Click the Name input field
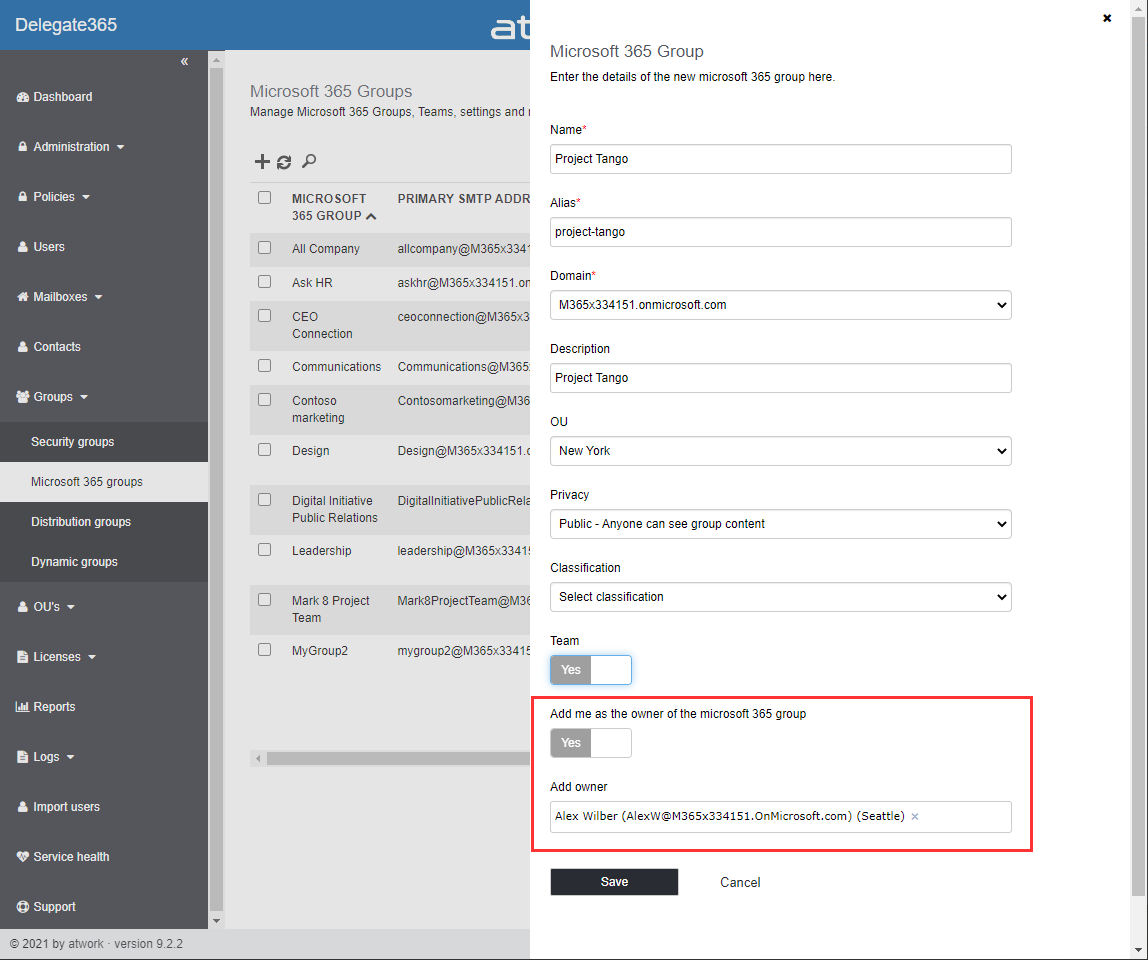 pyautogui.click(x=780, y=159)
